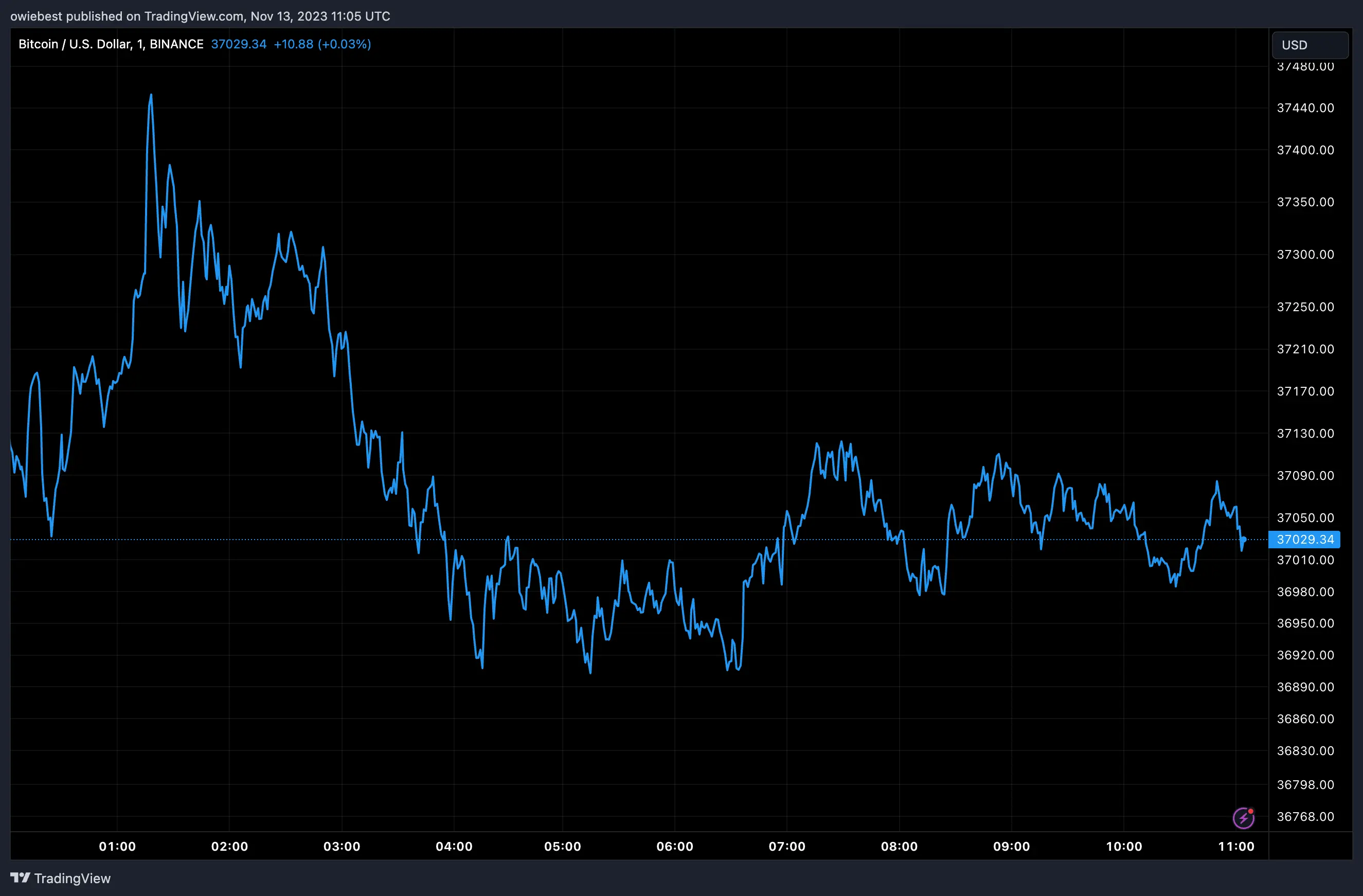This screenshot has height=896, width=1363.
Task: Click the BINANCE exchange label in the header
Action: tap(177, 44)
